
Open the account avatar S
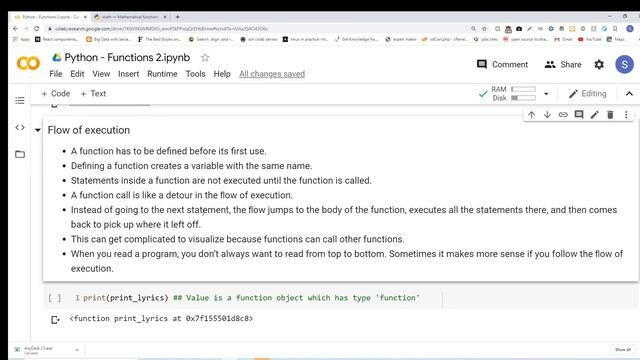coord(624,64)
